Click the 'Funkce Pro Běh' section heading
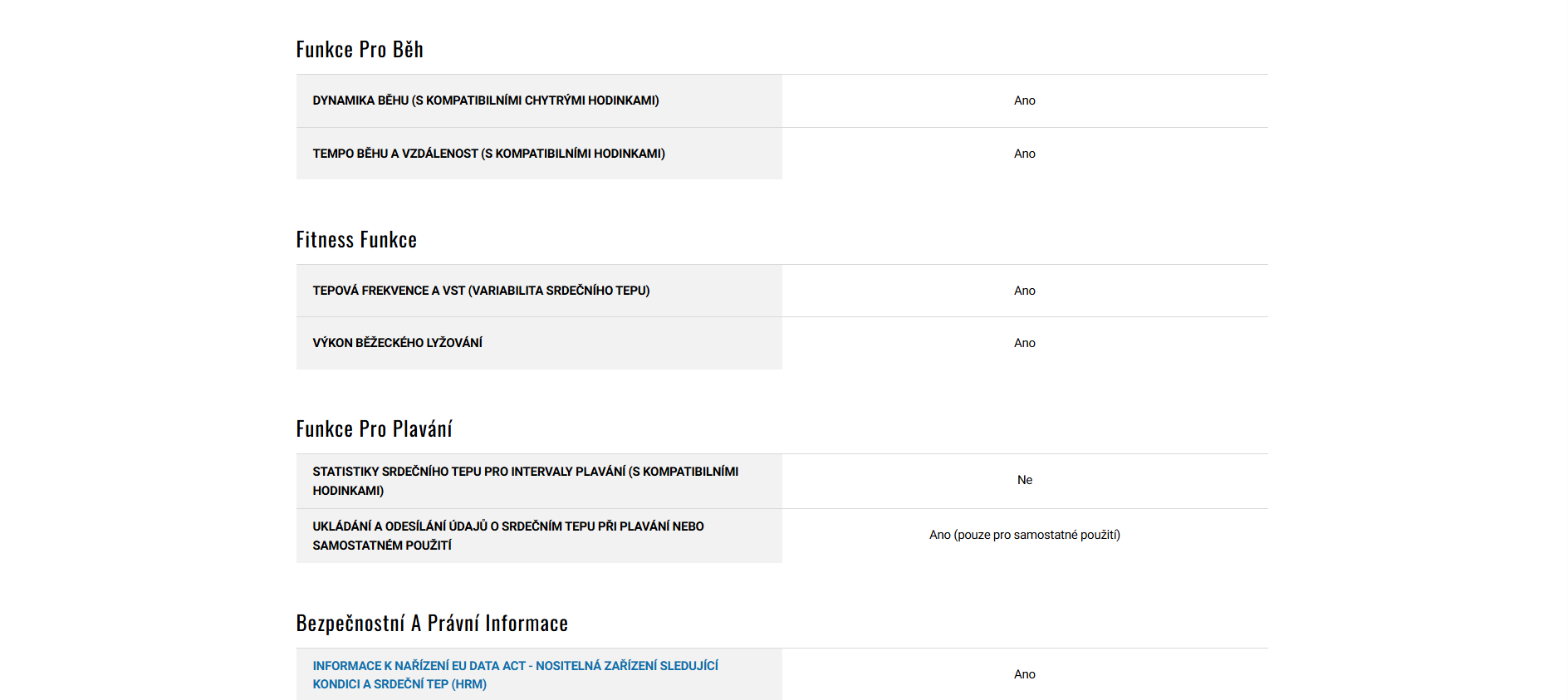 [x=360, y=50]
